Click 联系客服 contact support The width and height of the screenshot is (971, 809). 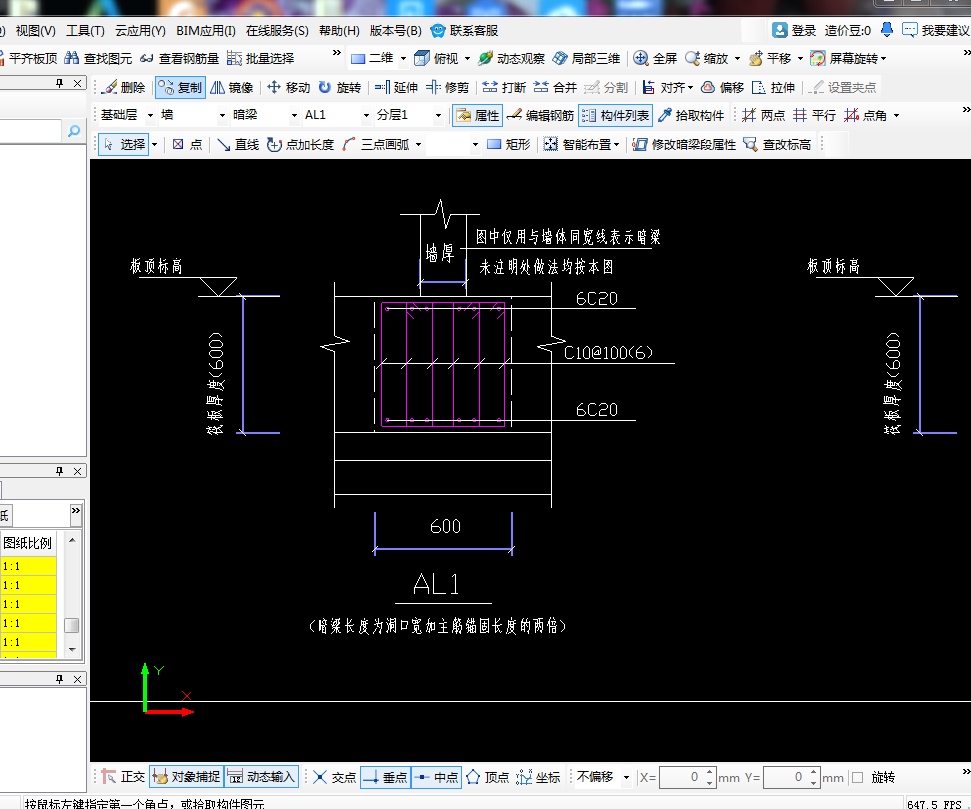click(x=464, y=30)
